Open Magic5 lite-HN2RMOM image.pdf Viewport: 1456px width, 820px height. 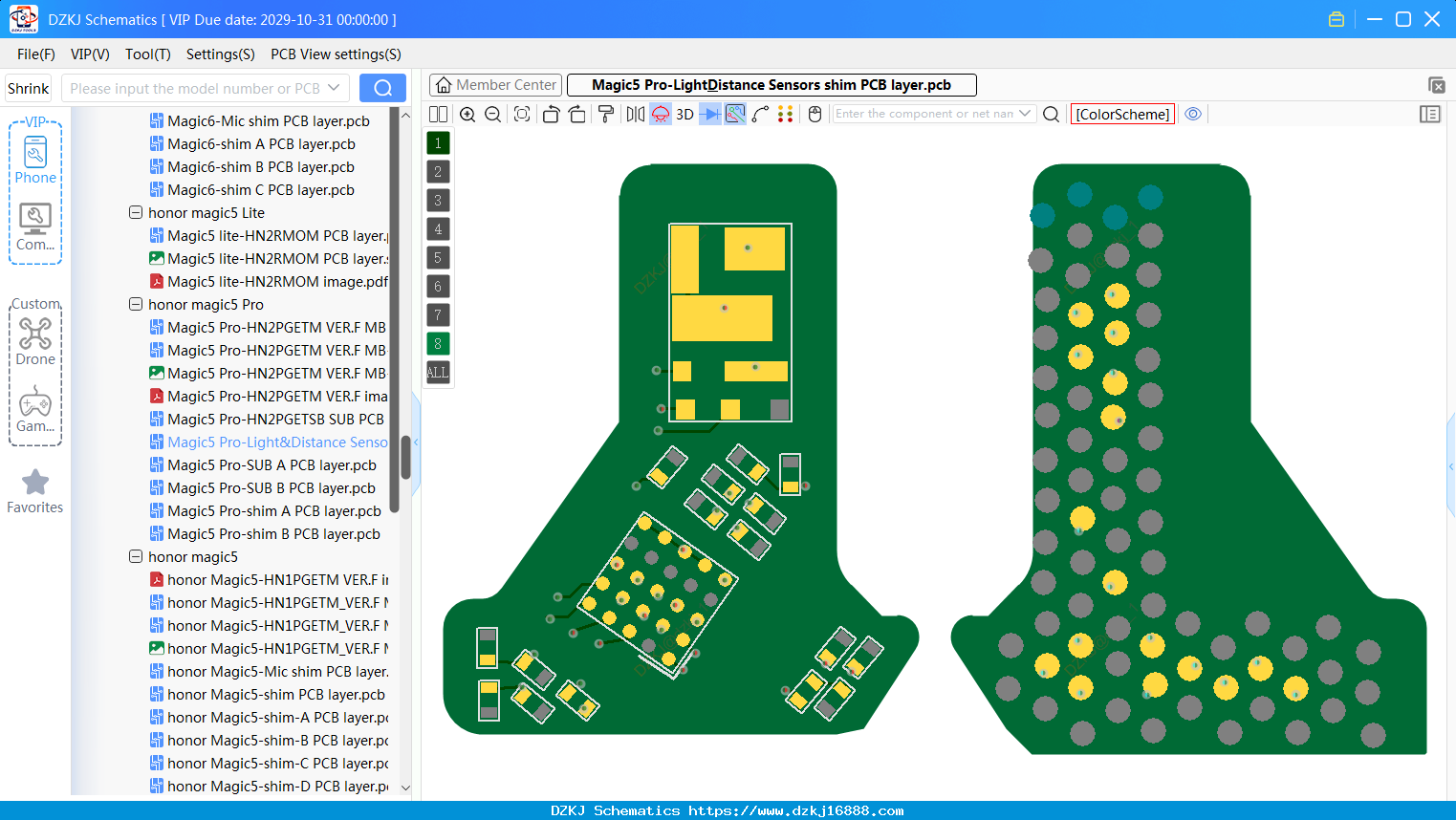click(269, 281)
